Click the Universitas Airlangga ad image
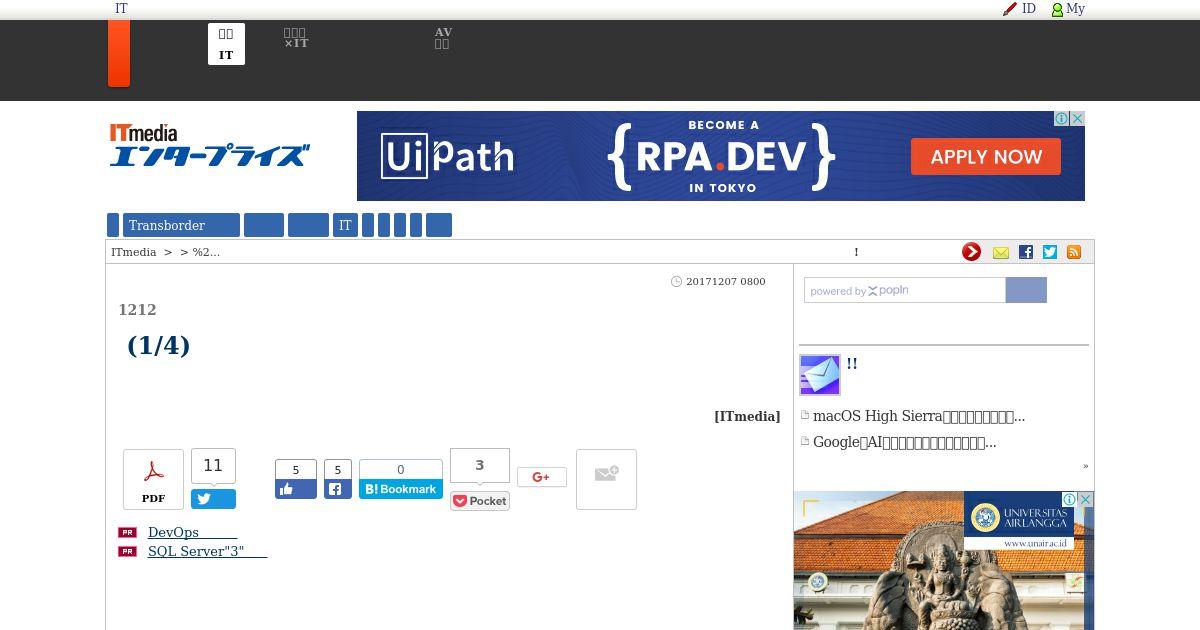This screenshot has height=630, width=1200. 944,560
